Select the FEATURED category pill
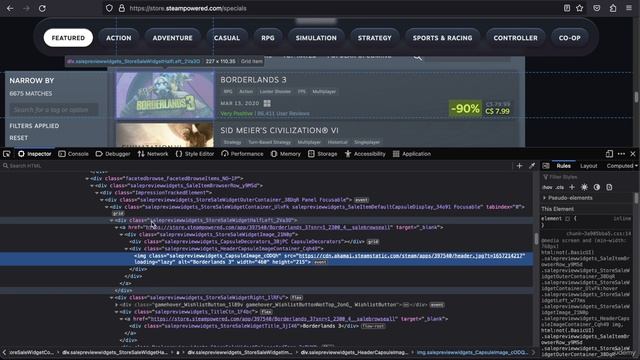Image resolution: width=640 pixels, height=360 pixels. tap(68, 38)
